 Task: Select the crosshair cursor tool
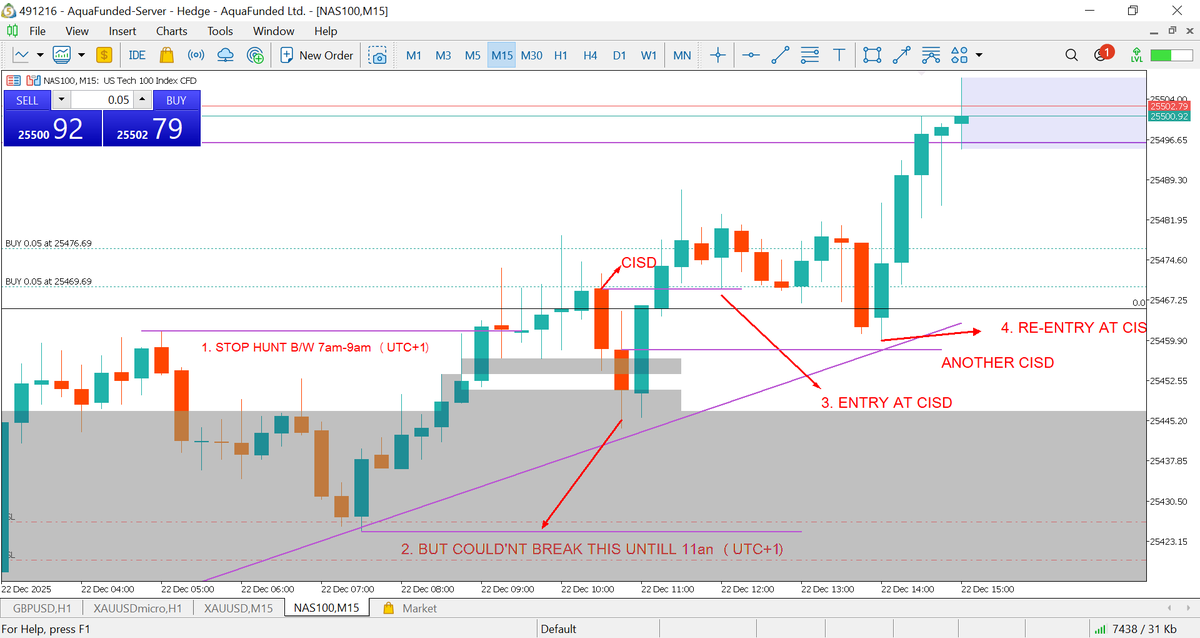(x=717, y=55)
